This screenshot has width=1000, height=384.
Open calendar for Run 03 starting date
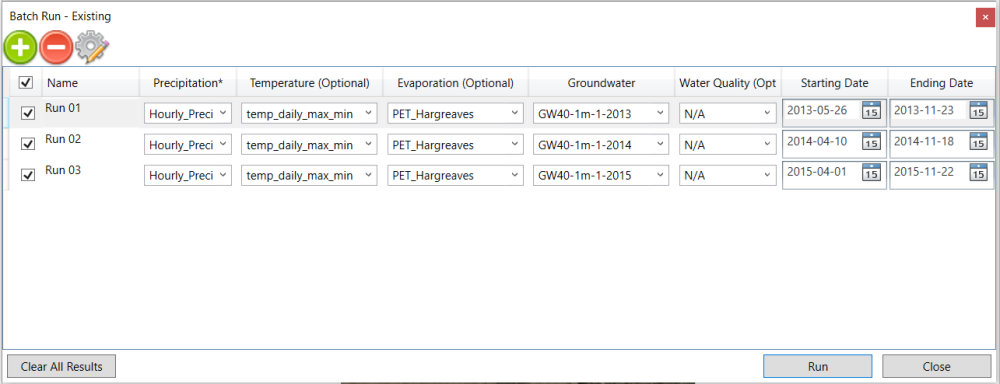click(871, 172)
